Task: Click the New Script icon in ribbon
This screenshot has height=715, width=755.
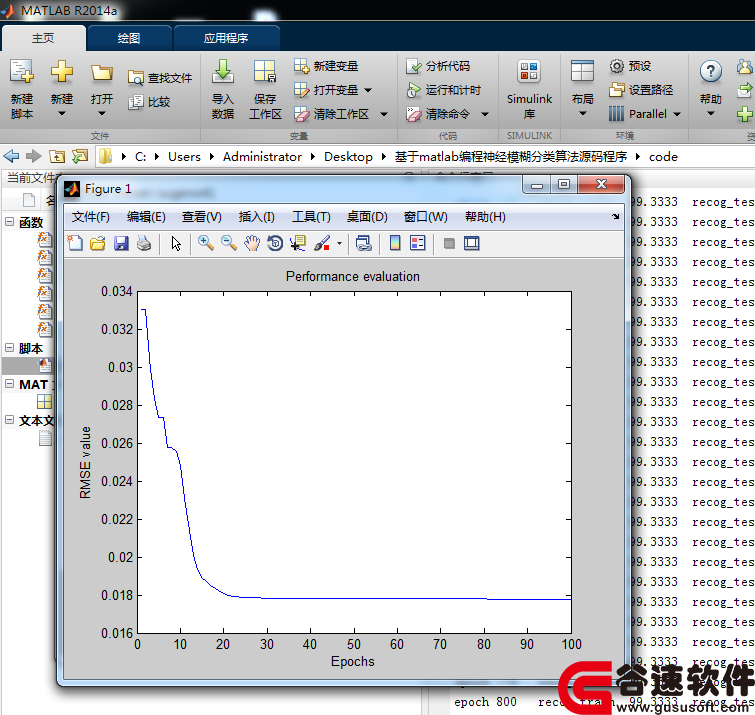Action: pyautogui.click(x=22, y=71)
